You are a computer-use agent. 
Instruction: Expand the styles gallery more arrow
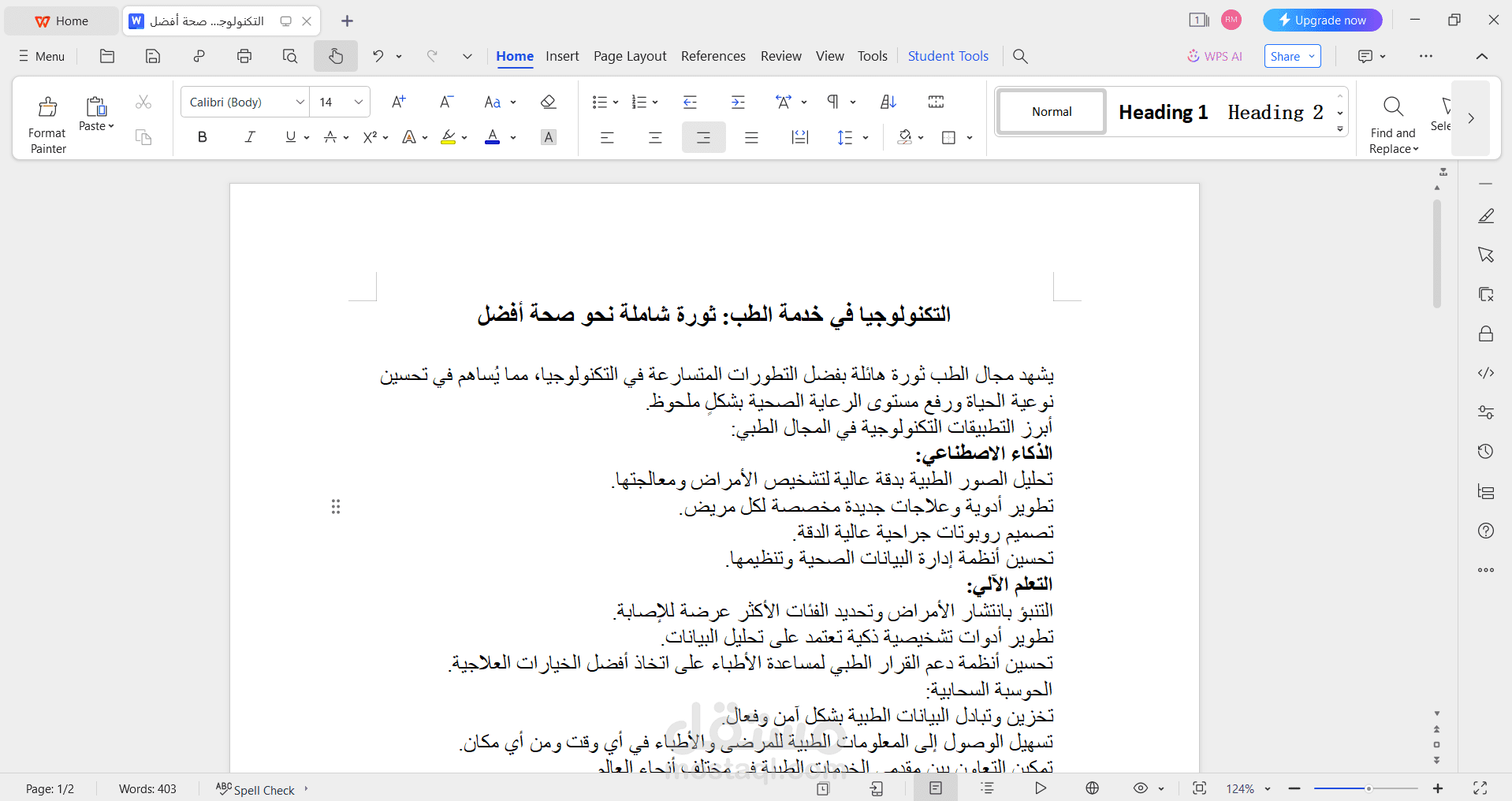[x=1340, y=129]
